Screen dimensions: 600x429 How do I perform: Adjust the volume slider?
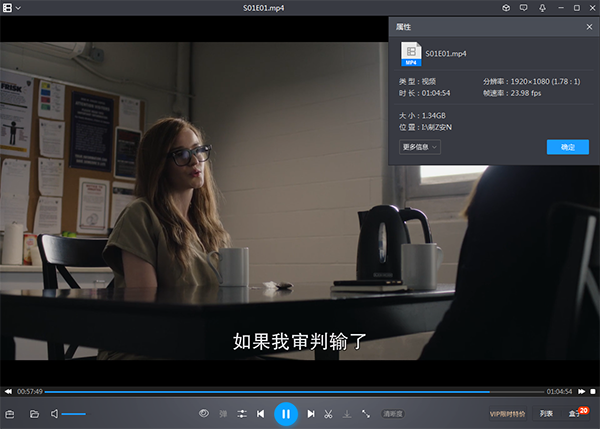tap(74, 414)
